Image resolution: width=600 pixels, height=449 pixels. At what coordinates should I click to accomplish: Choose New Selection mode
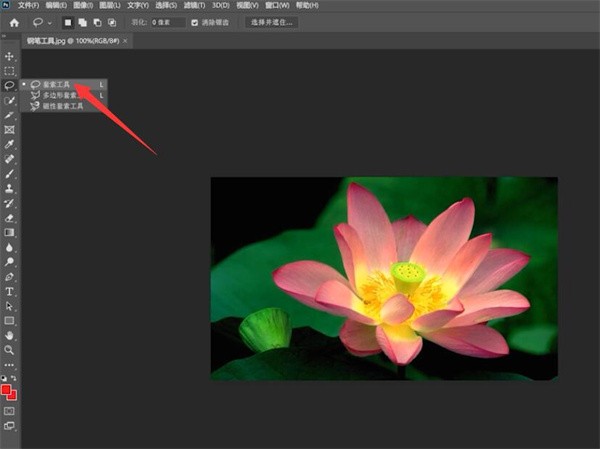click(68, 23)
